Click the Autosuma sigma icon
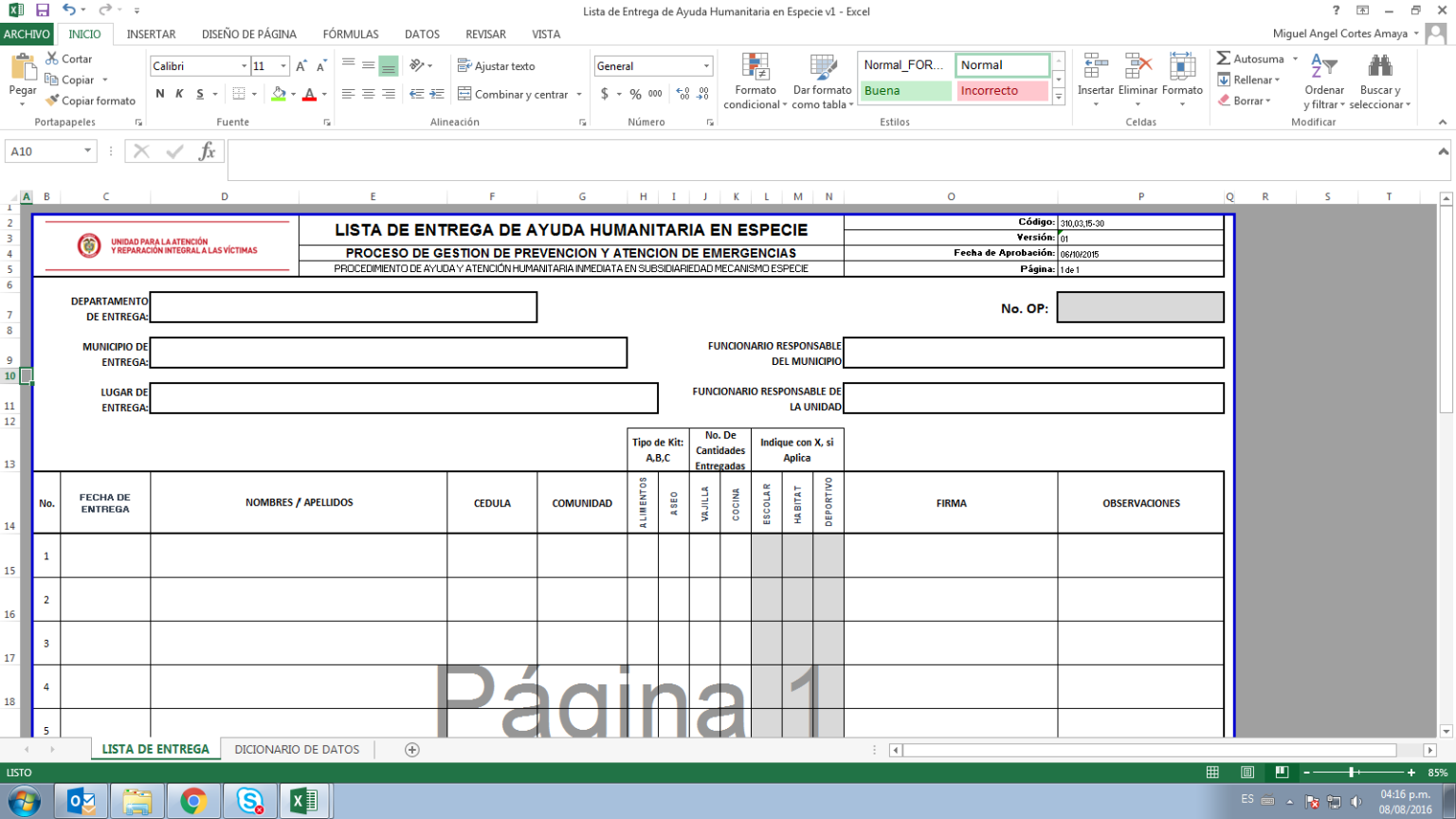 click(x=1224, y=59)
